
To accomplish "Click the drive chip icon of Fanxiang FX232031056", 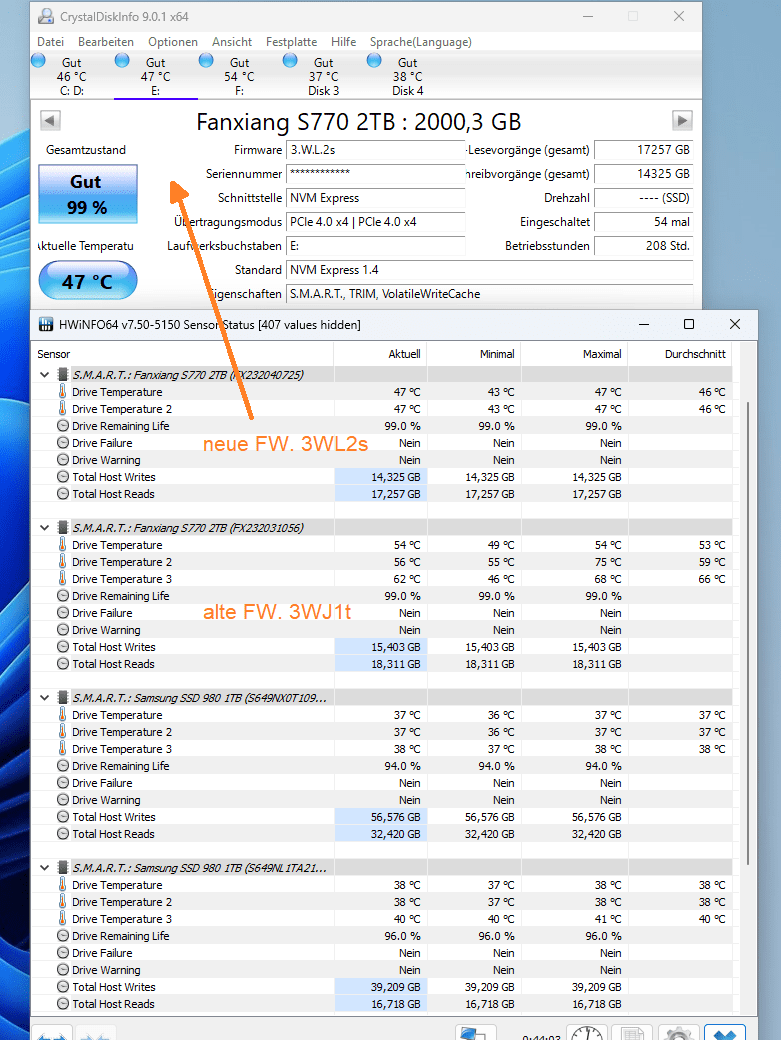I will point(63,528).
